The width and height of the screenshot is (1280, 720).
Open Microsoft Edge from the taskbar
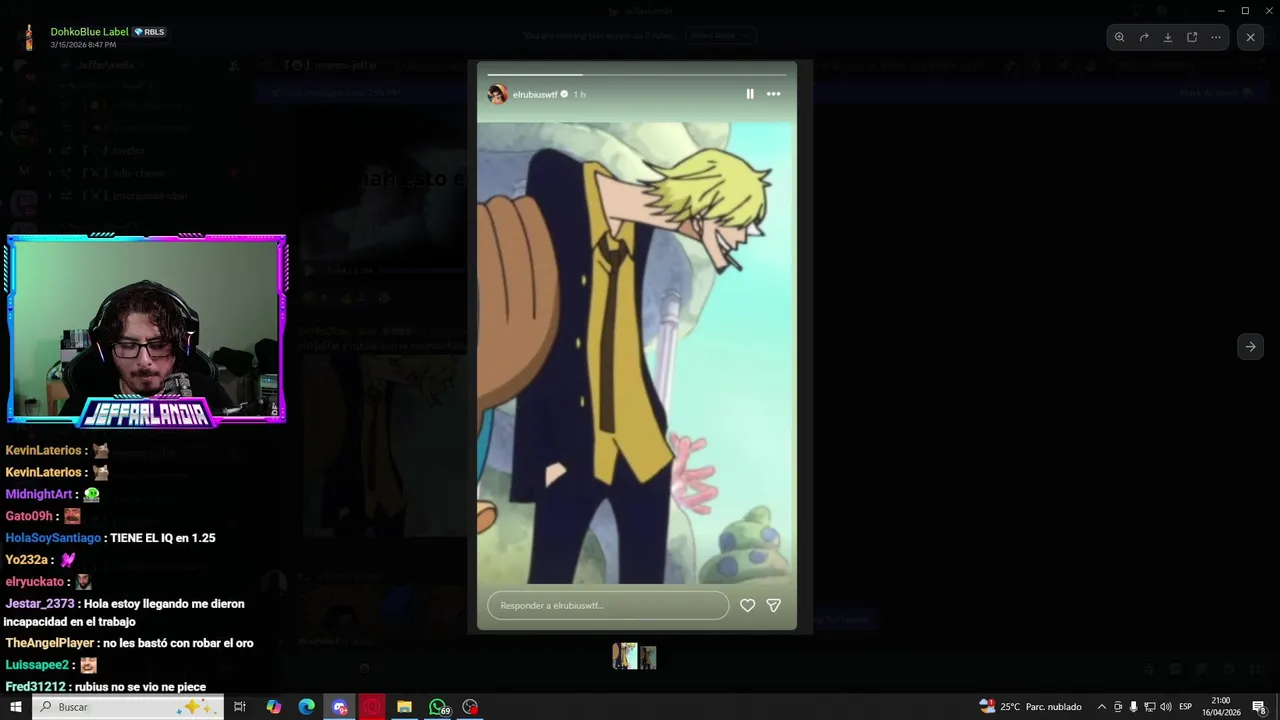tap(307, 707)
